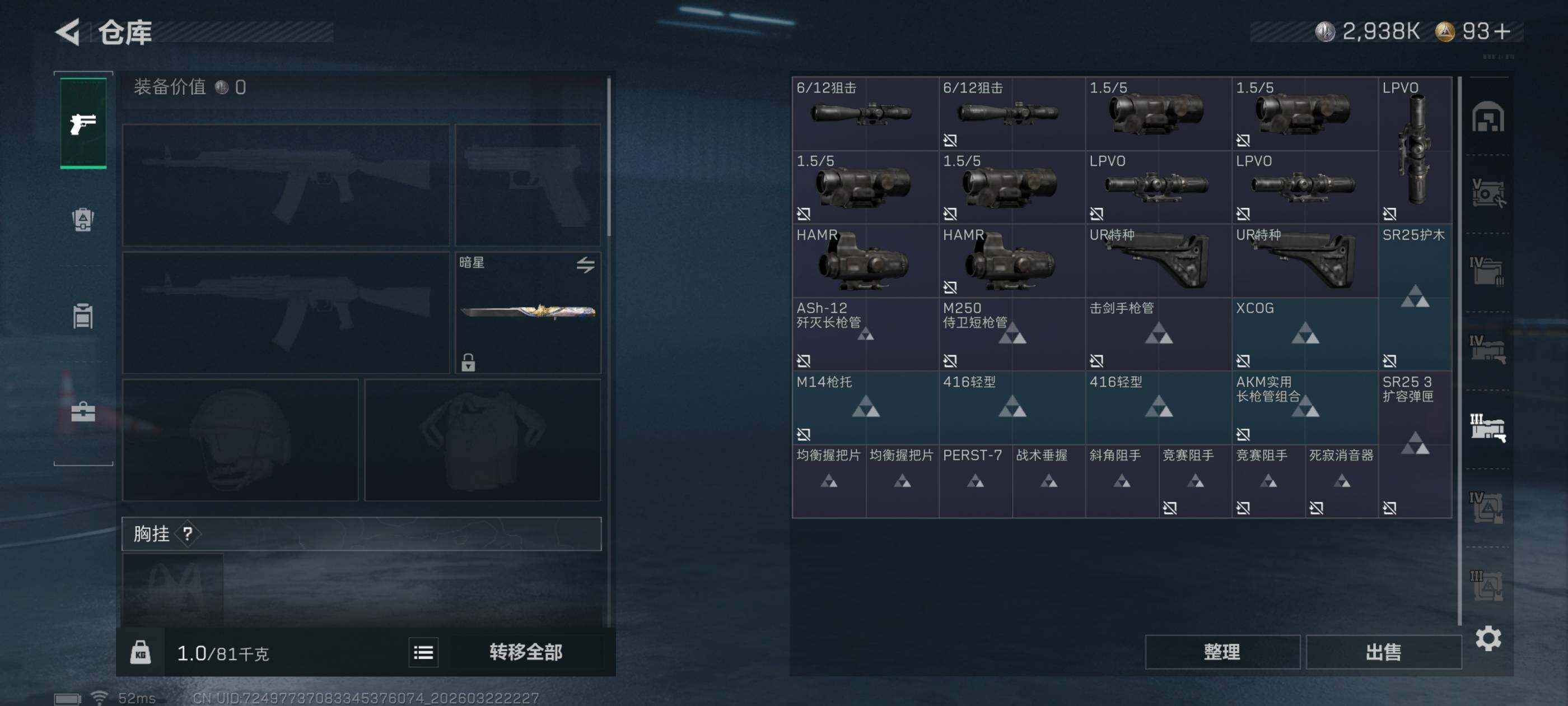Image resolution: width=1568 pixels, height=706 pixels.
Task: Click the 转移全部 transfer all button
Action: click(526, 652)
